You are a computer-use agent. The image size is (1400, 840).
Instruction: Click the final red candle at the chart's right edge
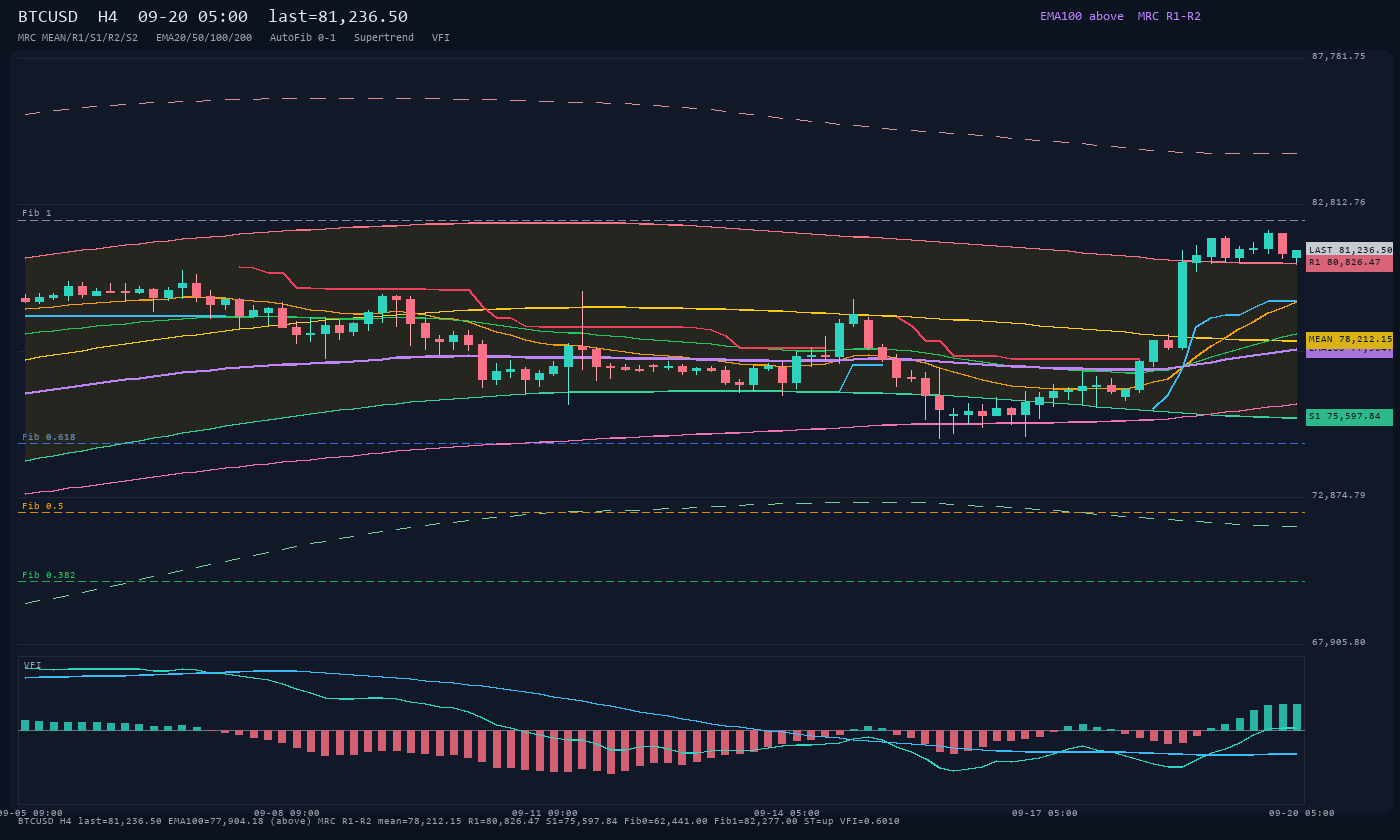[1282, 244]
